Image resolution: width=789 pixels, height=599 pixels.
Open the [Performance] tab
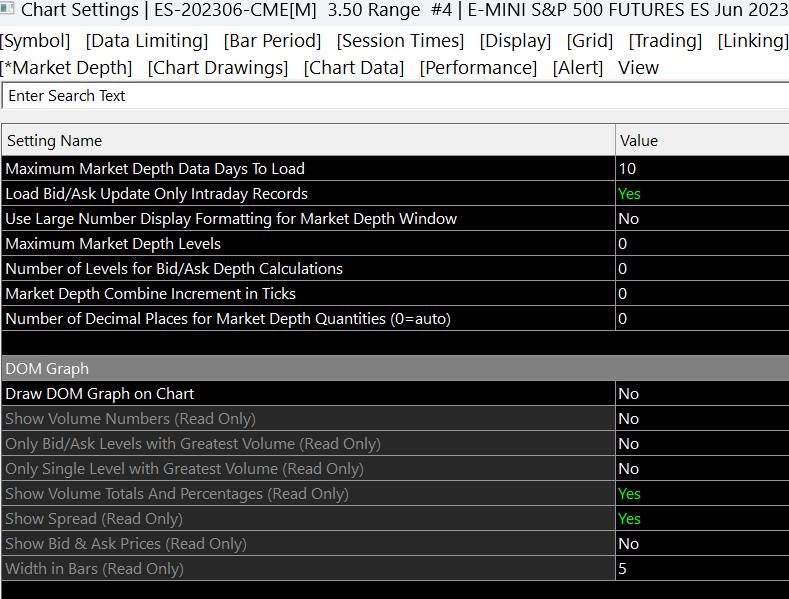pyautogui.click(x=478, y=68)
